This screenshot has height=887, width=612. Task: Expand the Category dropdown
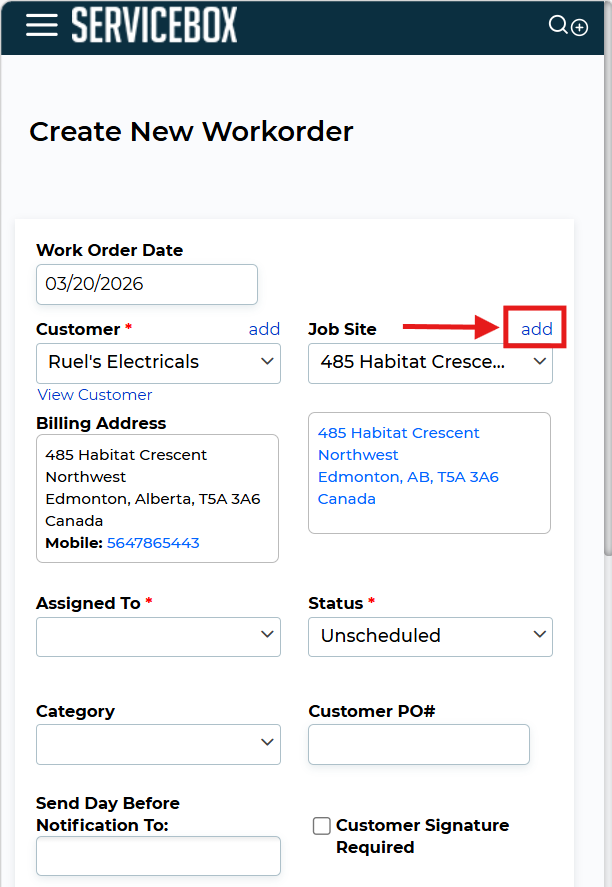coord(158,744)
